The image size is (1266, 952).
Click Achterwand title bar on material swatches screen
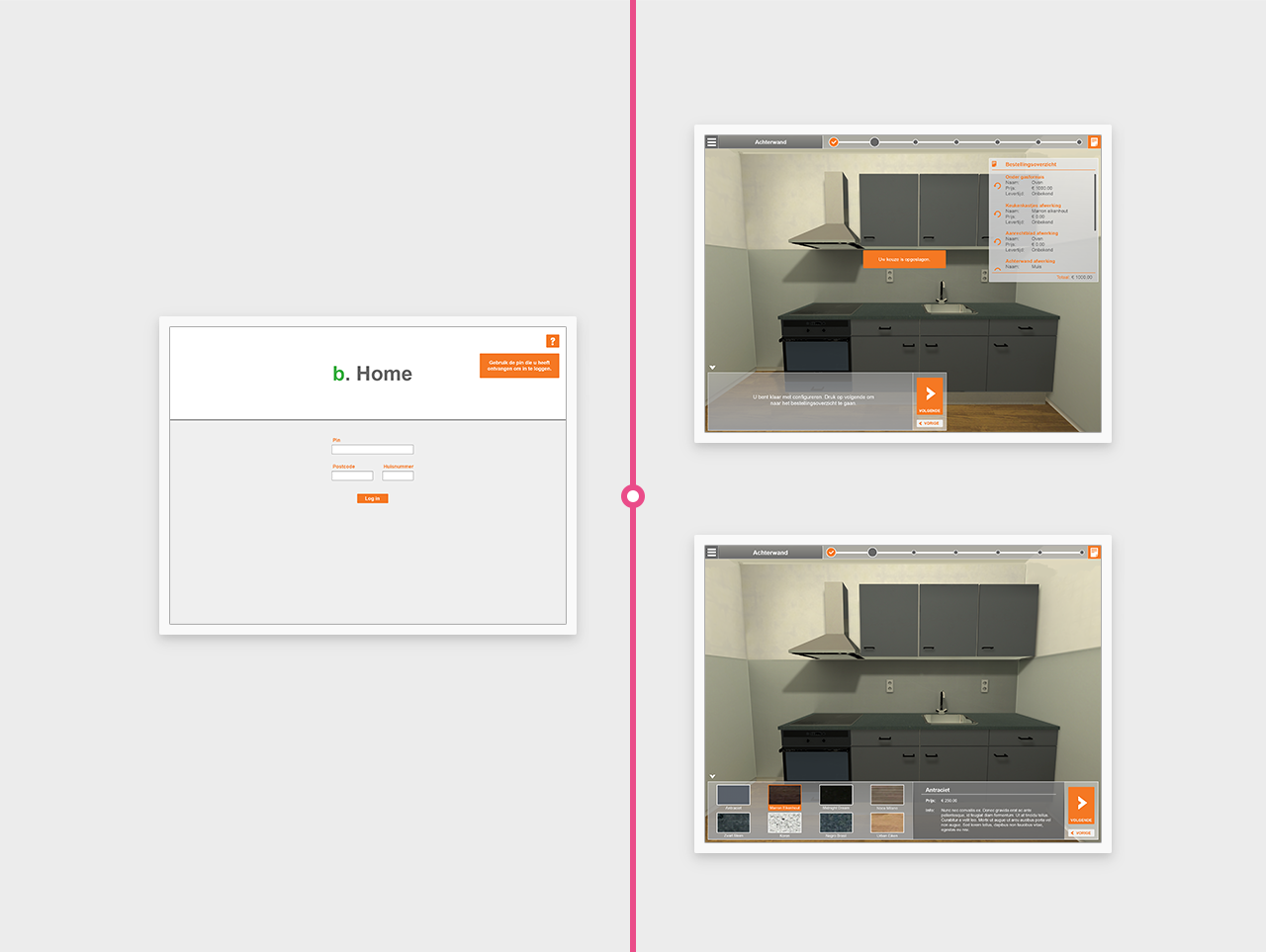(770, 553)
